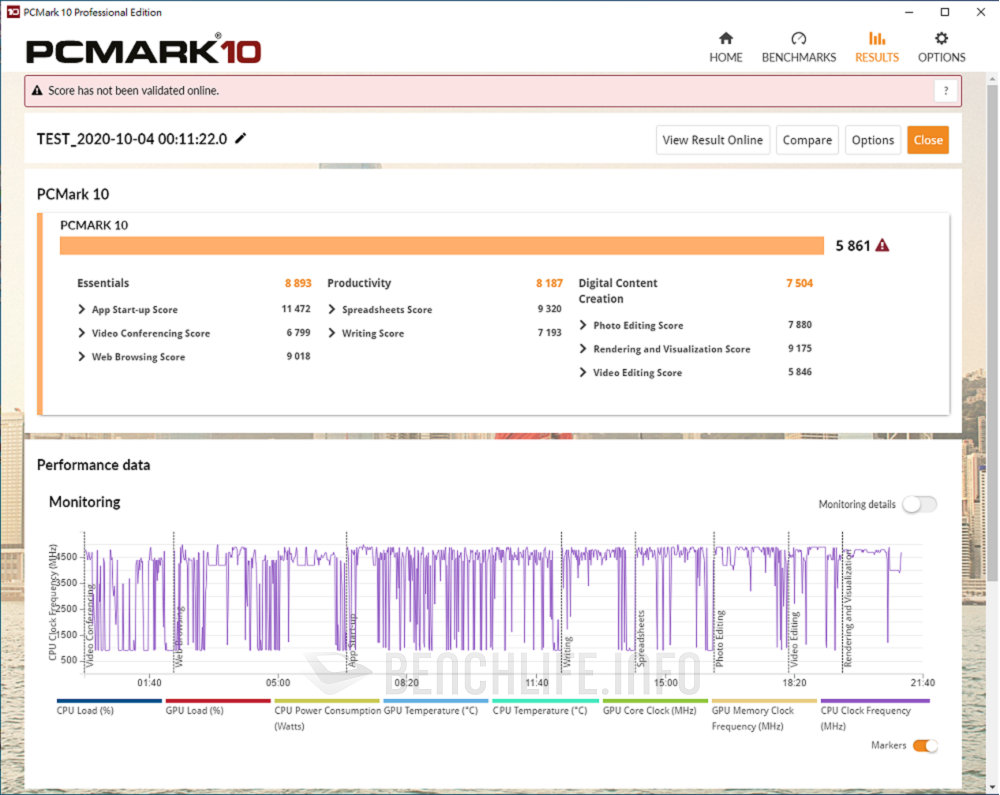Toggle the score validation warning icon in the banner
Image resolution: width=1000 pixels, height=795 pixels.
tap(37, 90)
